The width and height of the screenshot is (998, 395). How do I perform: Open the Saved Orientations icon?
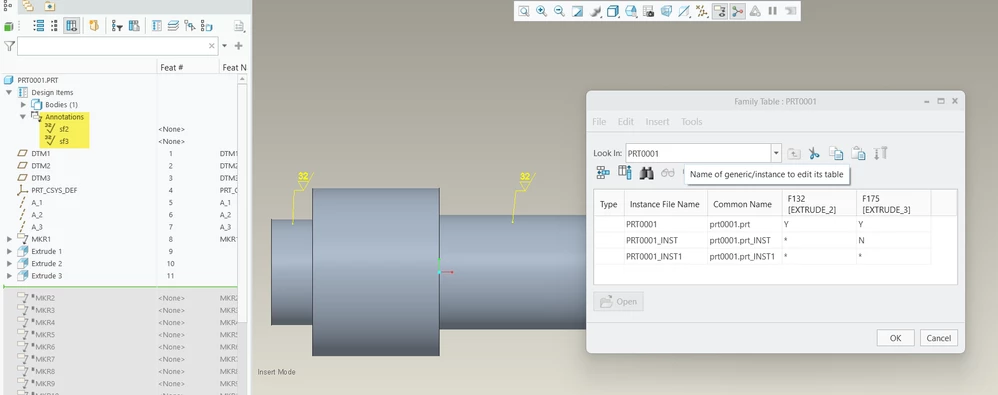631,11
